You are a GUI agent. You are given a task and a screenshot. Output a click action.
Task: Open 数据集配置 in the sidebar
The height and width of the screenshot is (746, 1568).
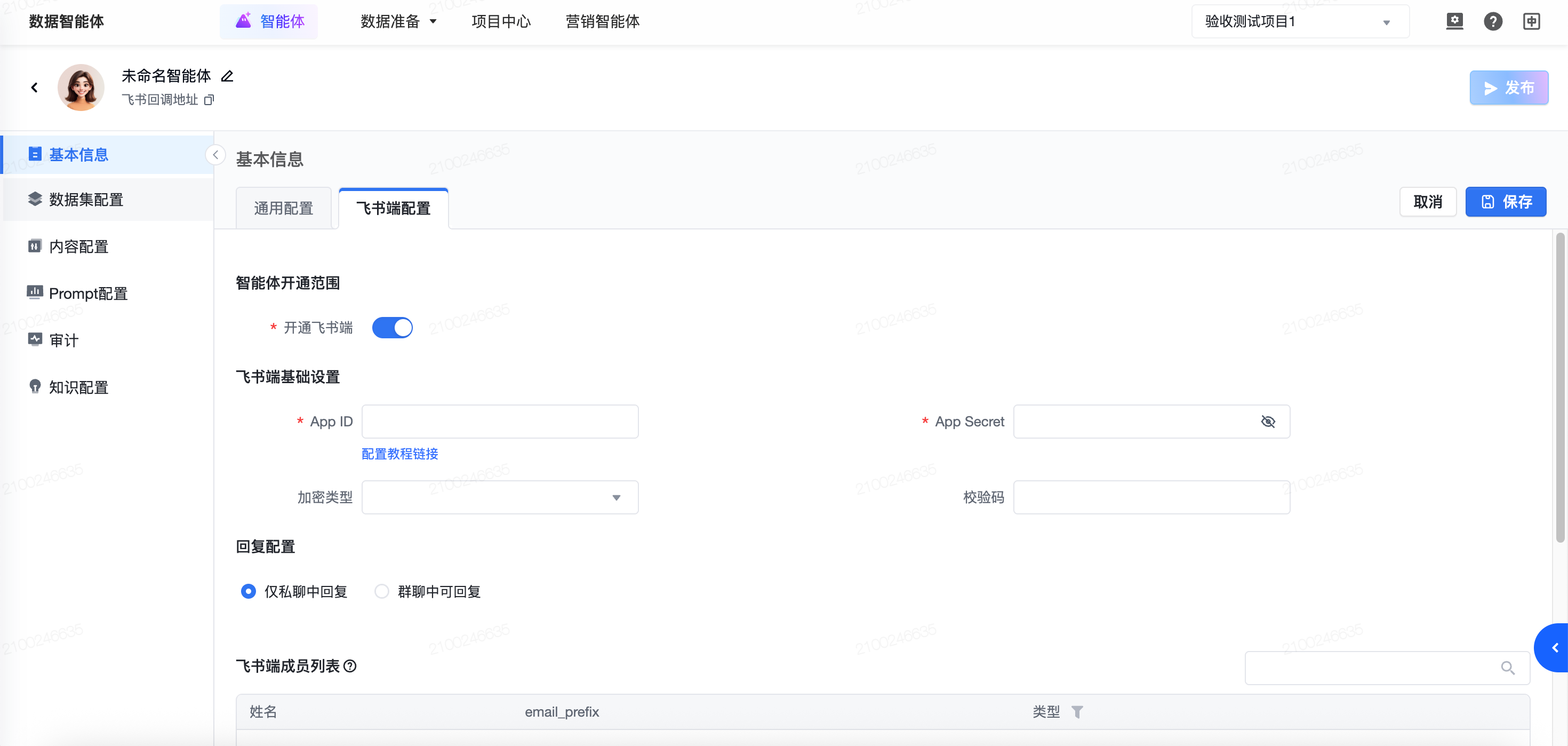(86, 200)
